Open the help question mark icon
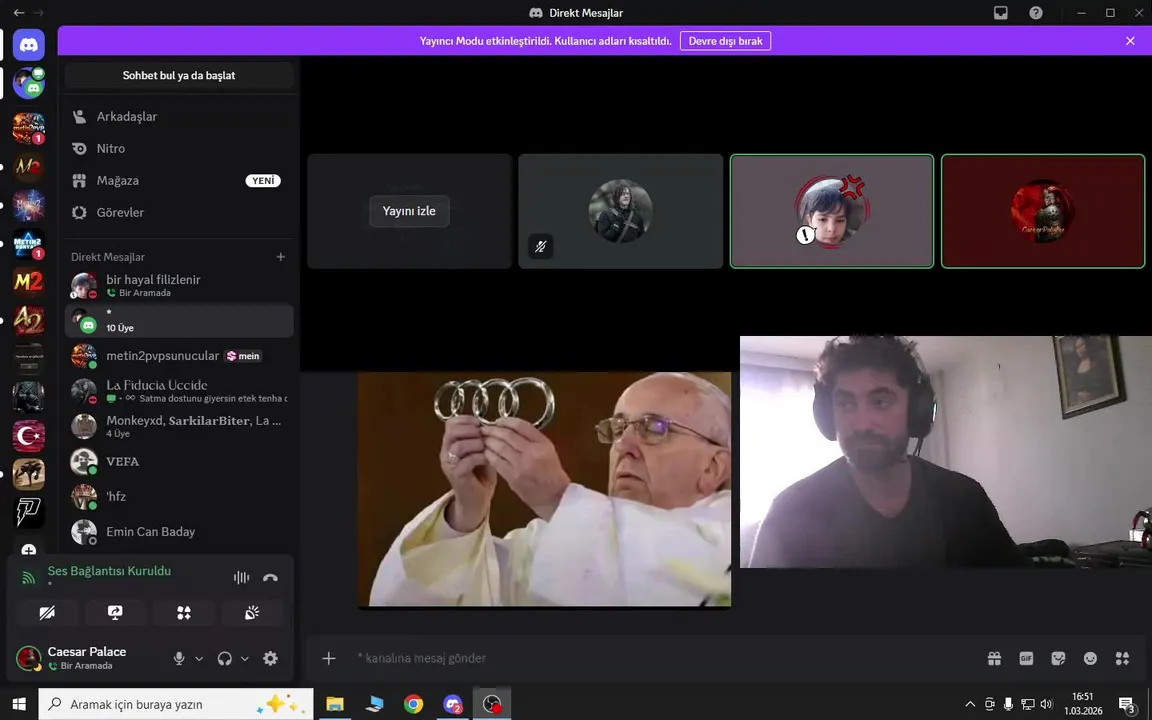 coord(1036,12)
